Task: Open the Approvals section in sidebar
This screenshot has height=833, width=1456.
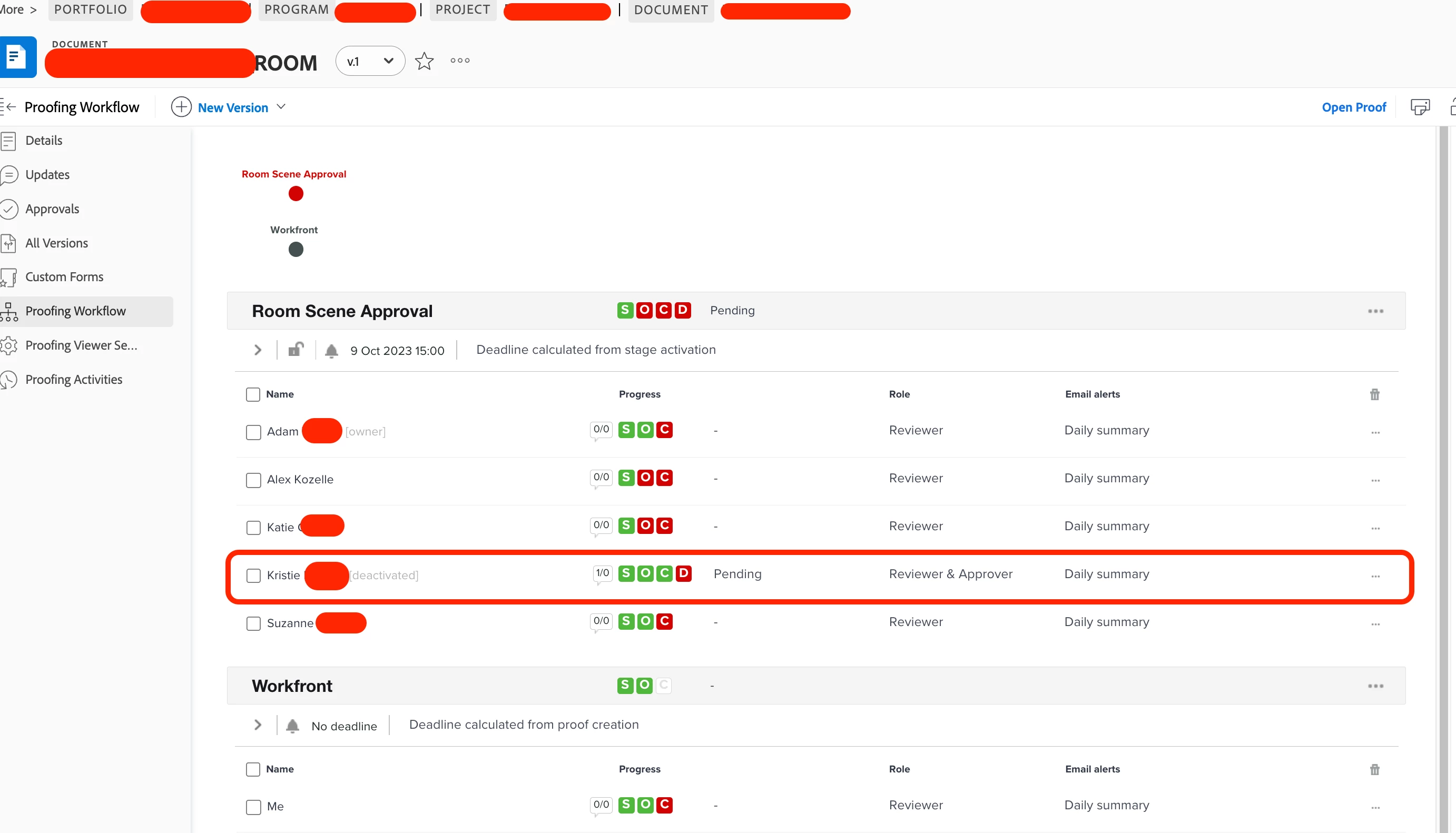Action: pos(52,209)
